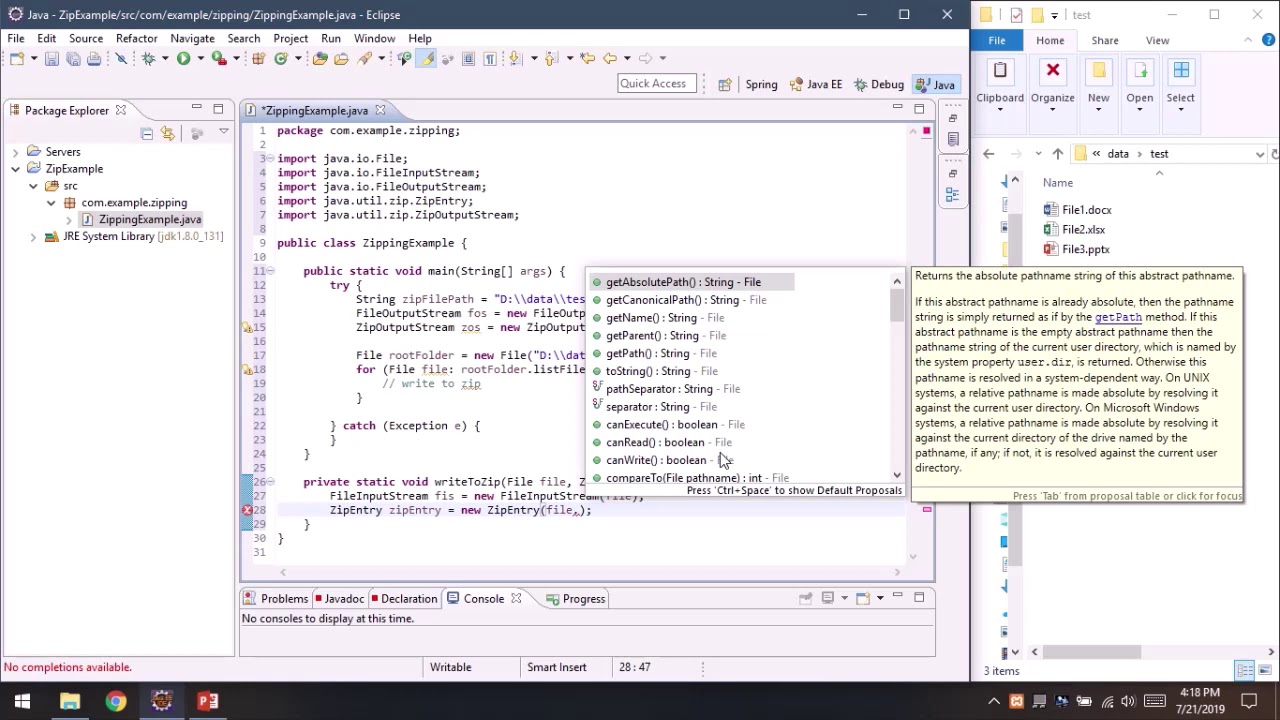Toggle Link with Editor in Package Explorer
The height and width of the screenshot is (720, 1280).
pos(167,133)
